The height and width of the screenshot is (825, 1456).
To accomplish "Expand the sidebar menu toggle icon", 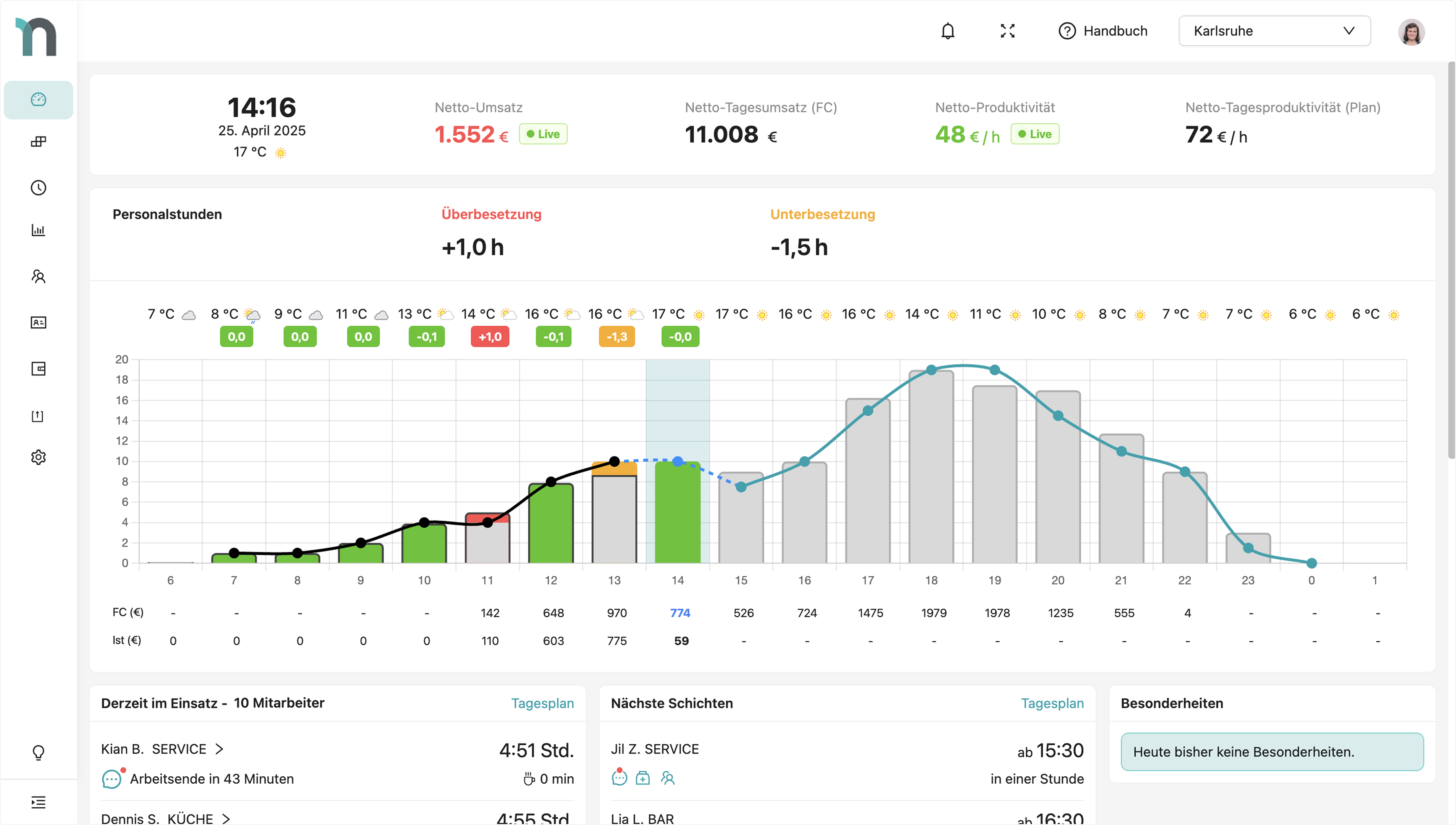I will point(38,802).
